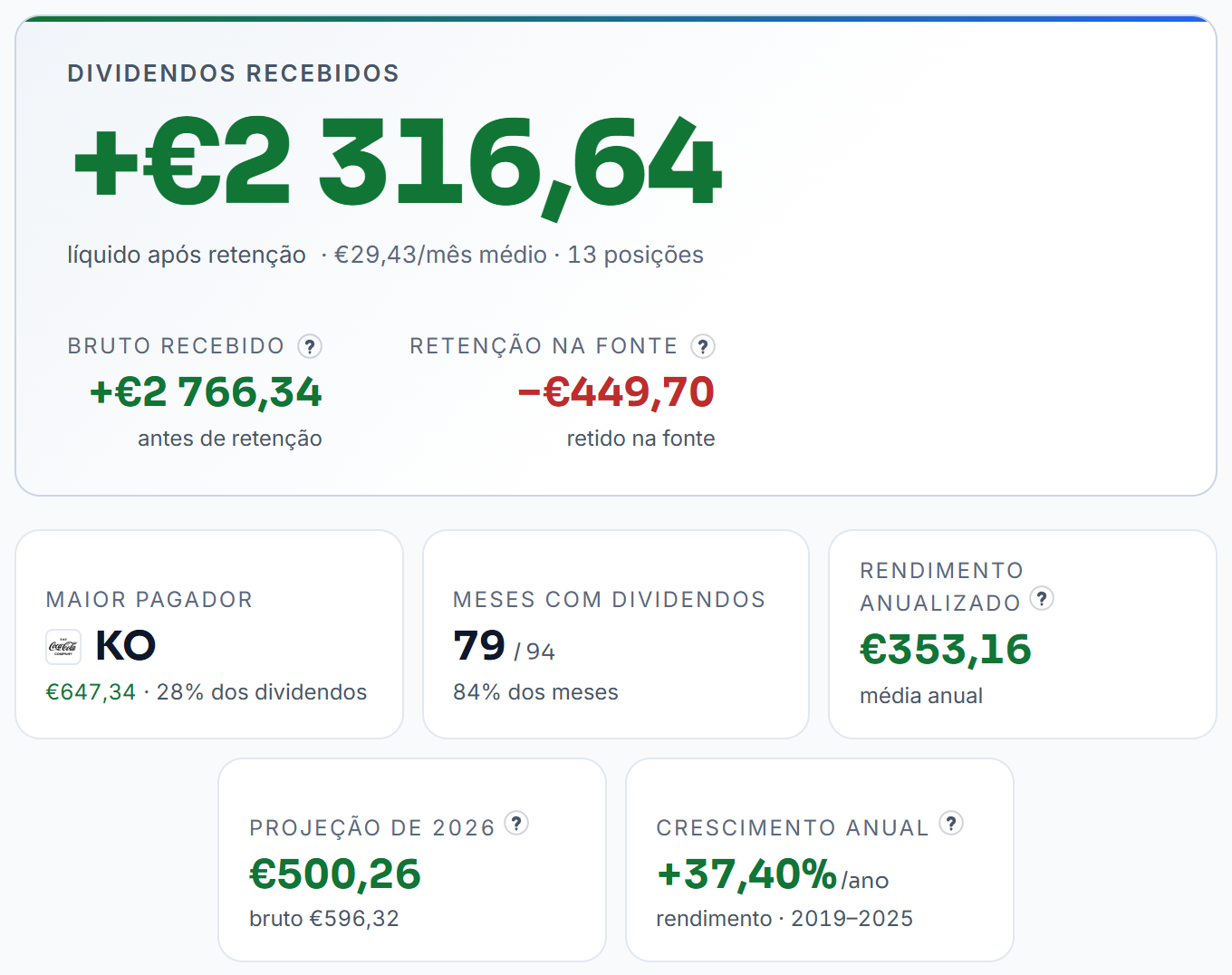Select the KO ticker symbol
The width and height of the screenshot is (1232, 975).
(x=126, y=646)
